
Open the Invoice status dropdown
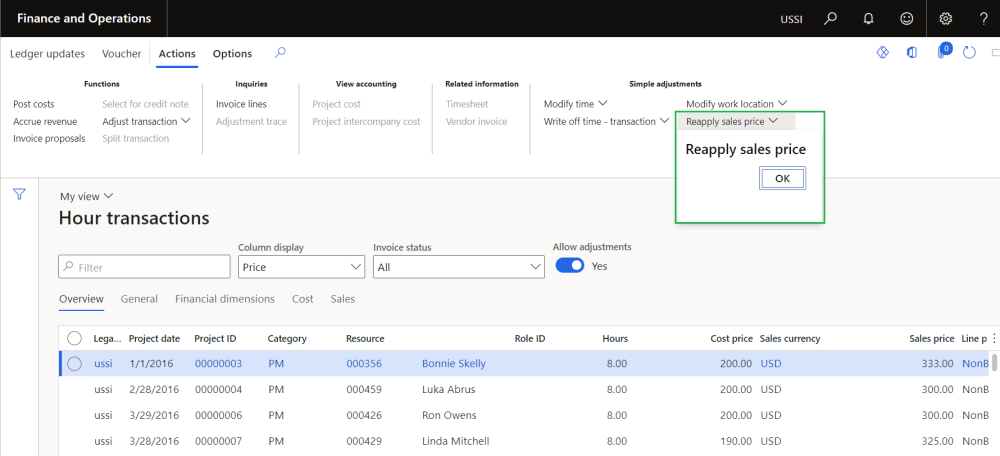coord(458,267)
